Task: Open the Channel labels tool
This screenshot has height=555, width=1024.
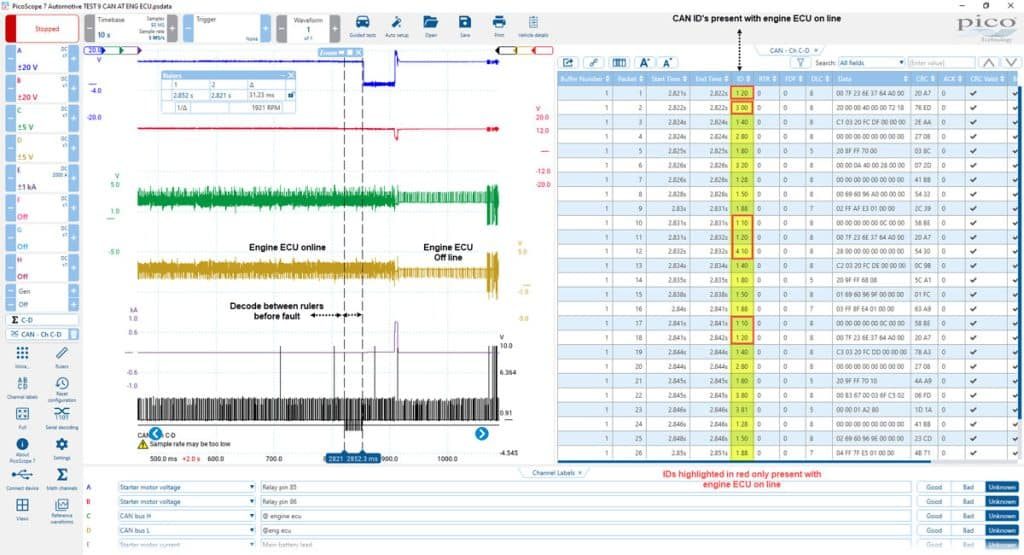Action: click(22, 387)
